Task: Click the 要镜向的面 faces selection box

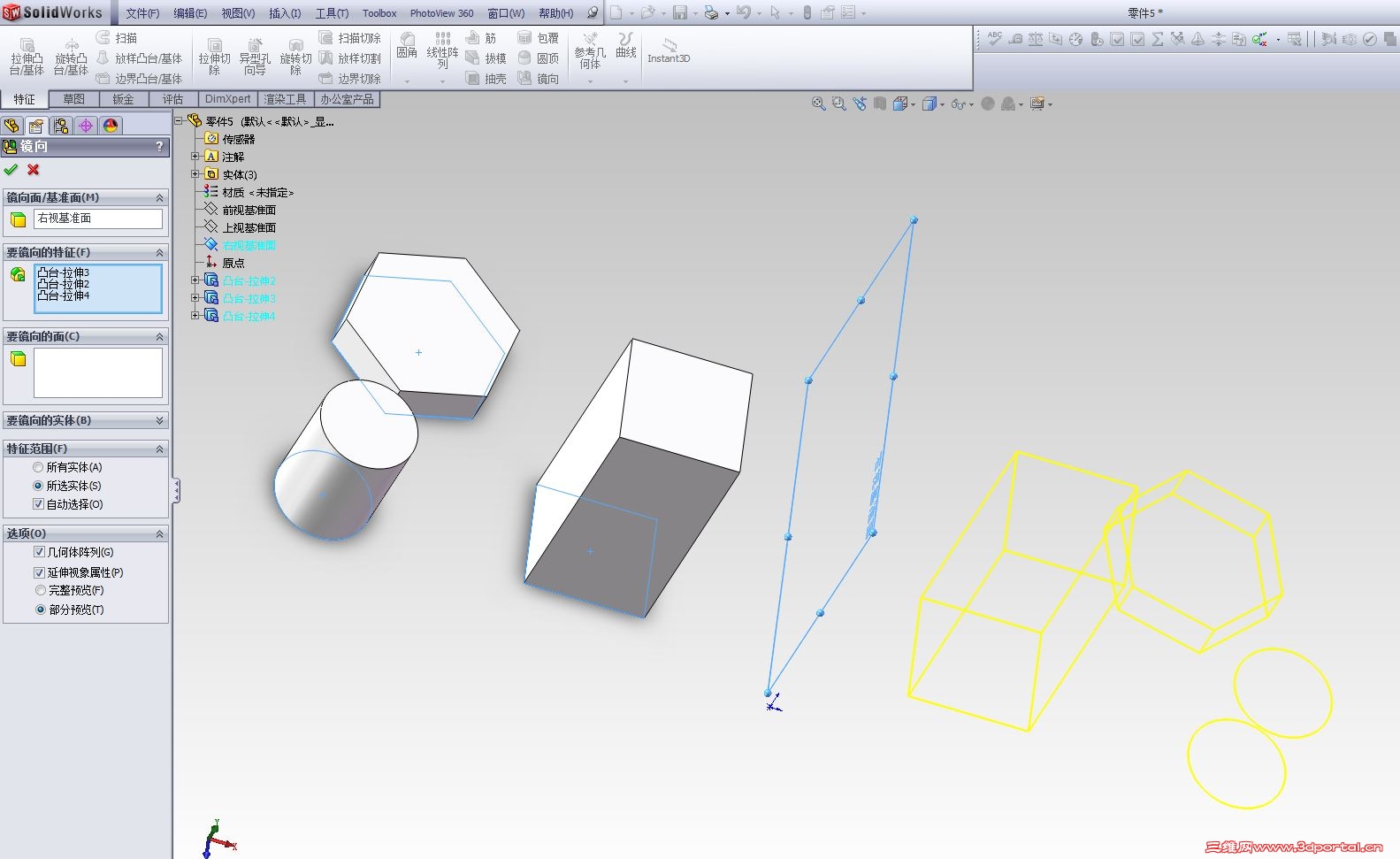Action: (x=98, y=372)
